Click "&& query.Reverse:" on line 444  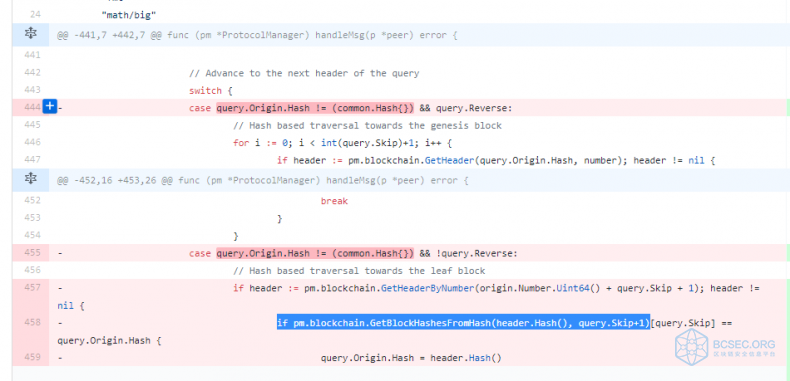[x=466, y=108]
